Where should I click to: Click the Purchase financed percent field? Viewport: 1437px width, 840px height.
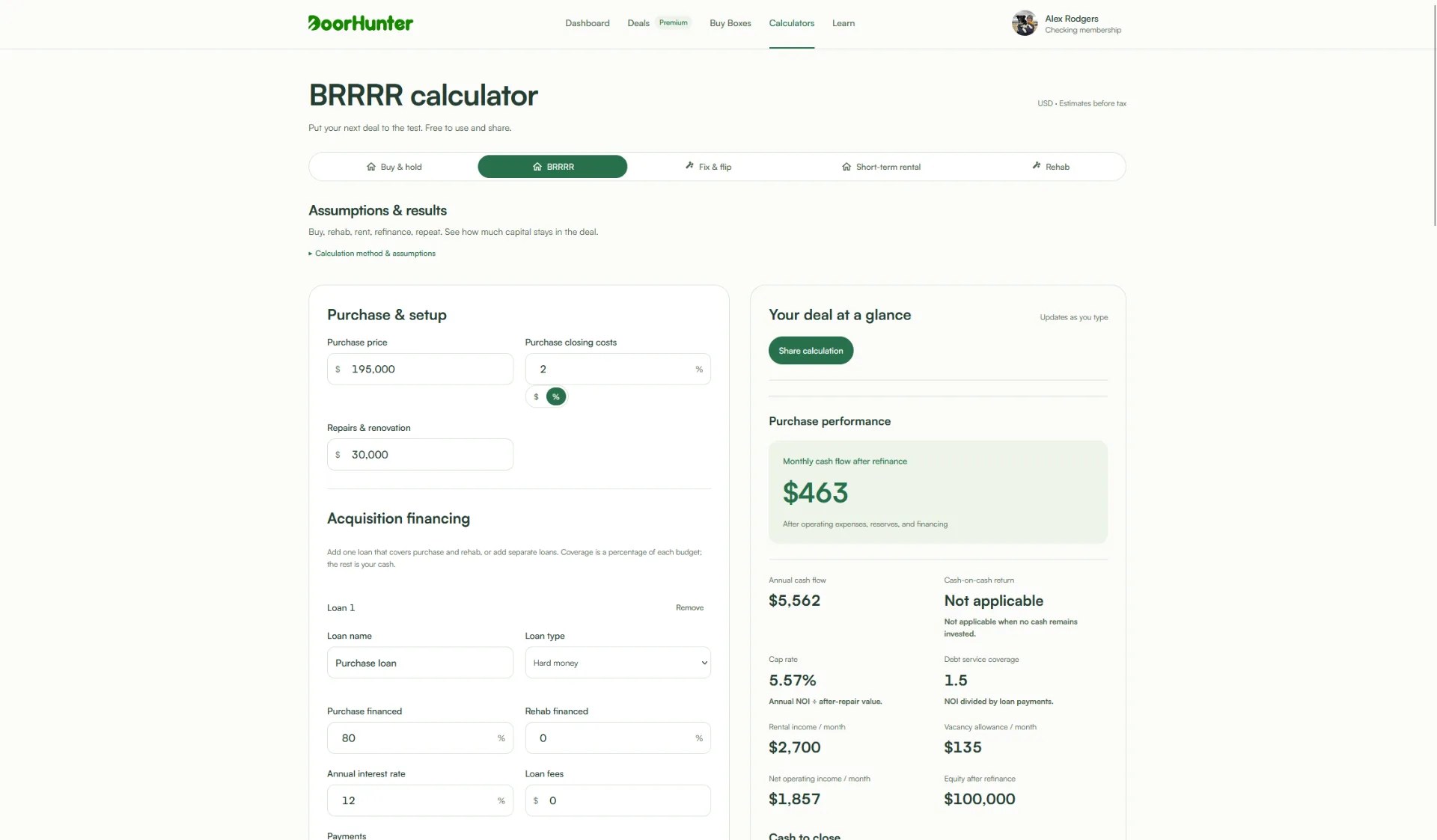coord(420,738)
